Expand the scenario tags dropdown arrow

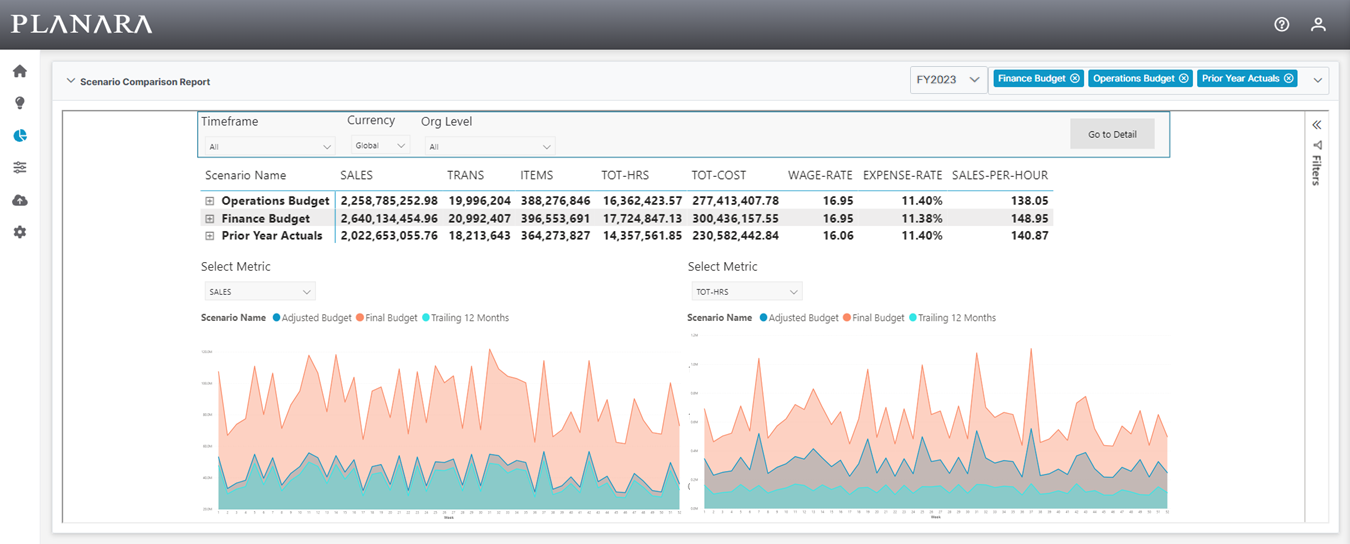coord(1317,80)
